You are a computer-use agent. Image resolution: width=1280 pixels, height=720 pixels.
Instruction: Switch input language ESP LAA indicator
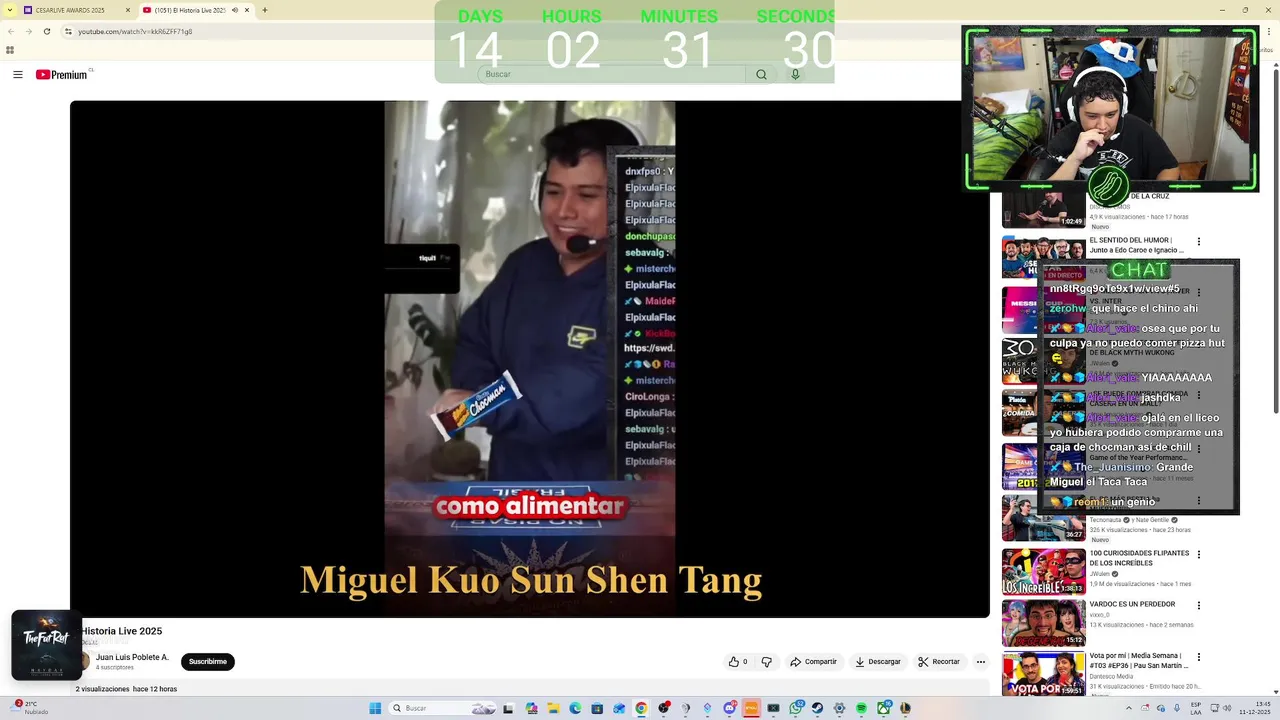(1196, 707)
